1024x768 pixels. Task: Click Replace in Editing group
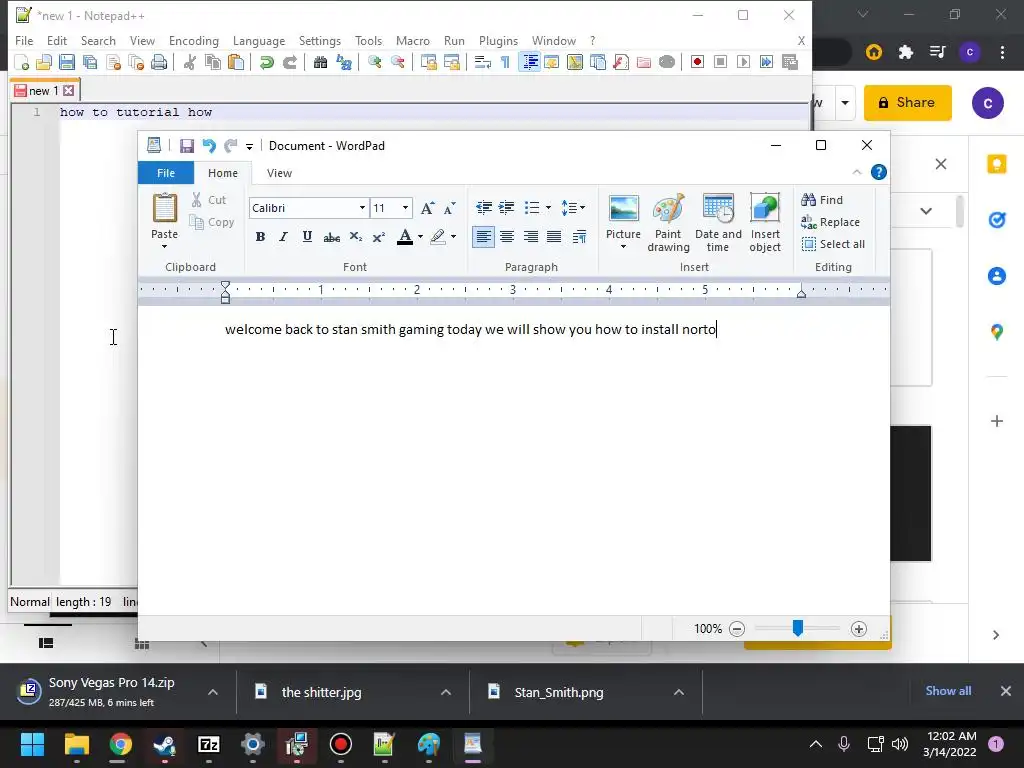(831, 222)
